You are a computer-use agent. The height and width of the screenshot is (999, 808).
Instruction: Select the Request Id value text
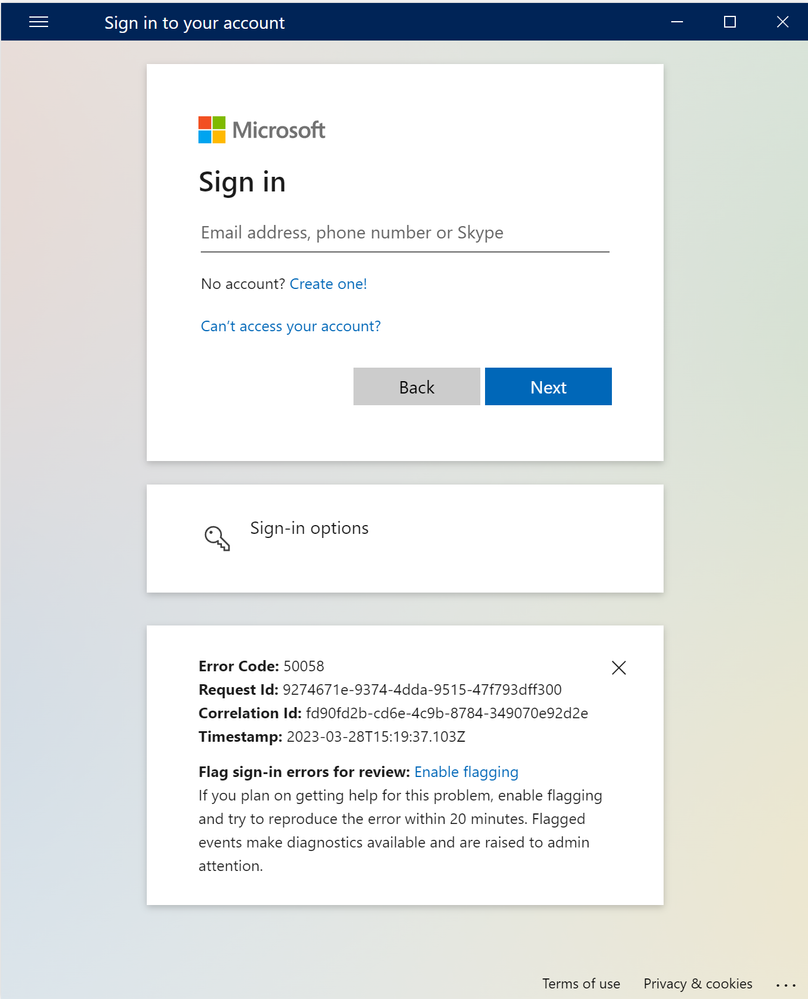422,689
